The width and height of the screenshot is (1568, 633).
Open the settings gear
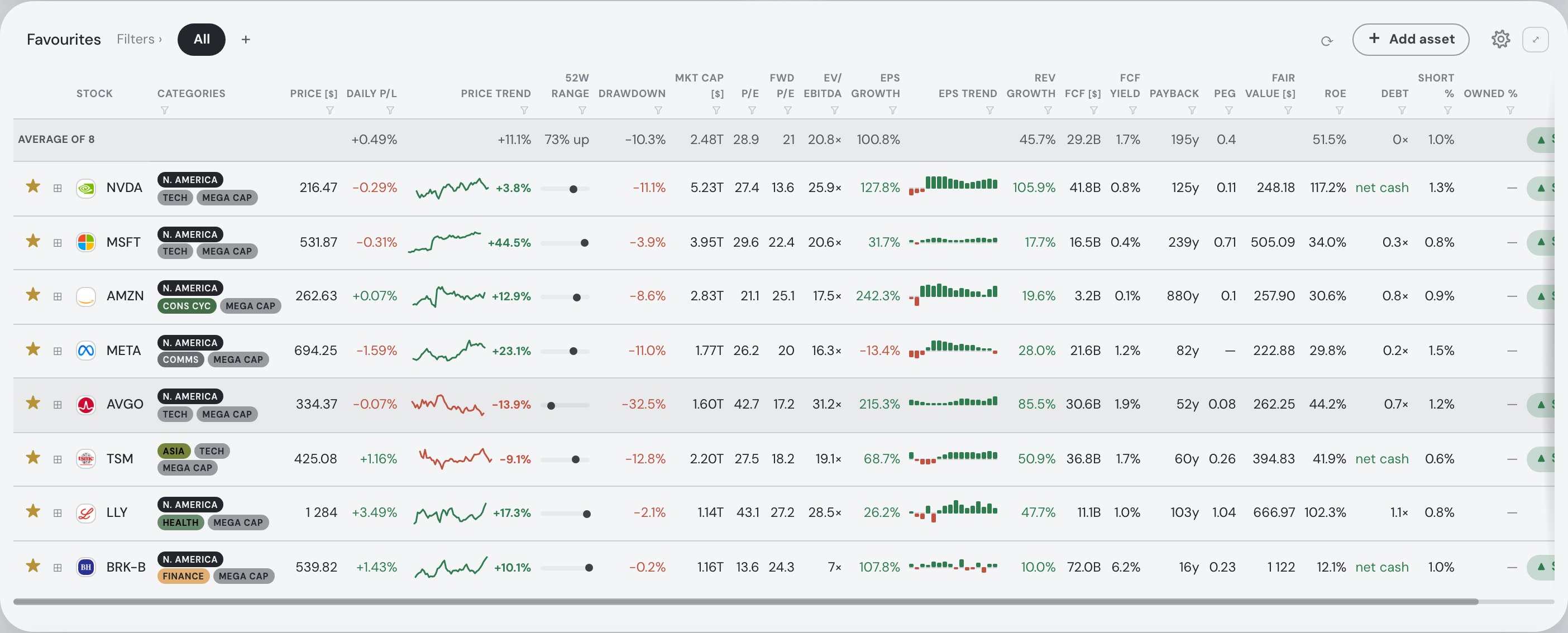pyautogui.click(x=1500, y=39)
